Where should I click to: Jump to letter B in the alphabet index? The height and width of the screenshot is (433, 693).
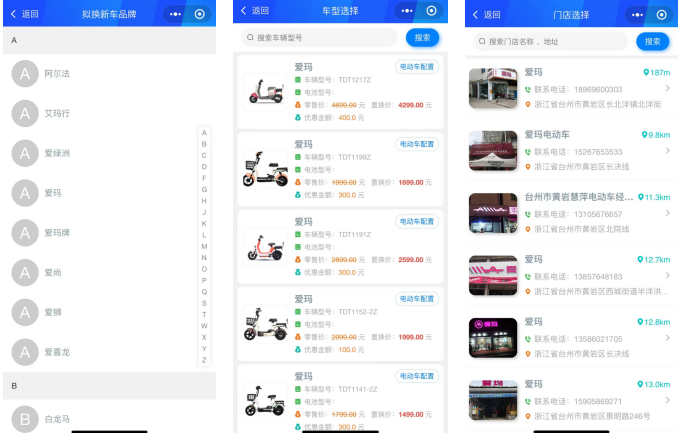[204, 144]
